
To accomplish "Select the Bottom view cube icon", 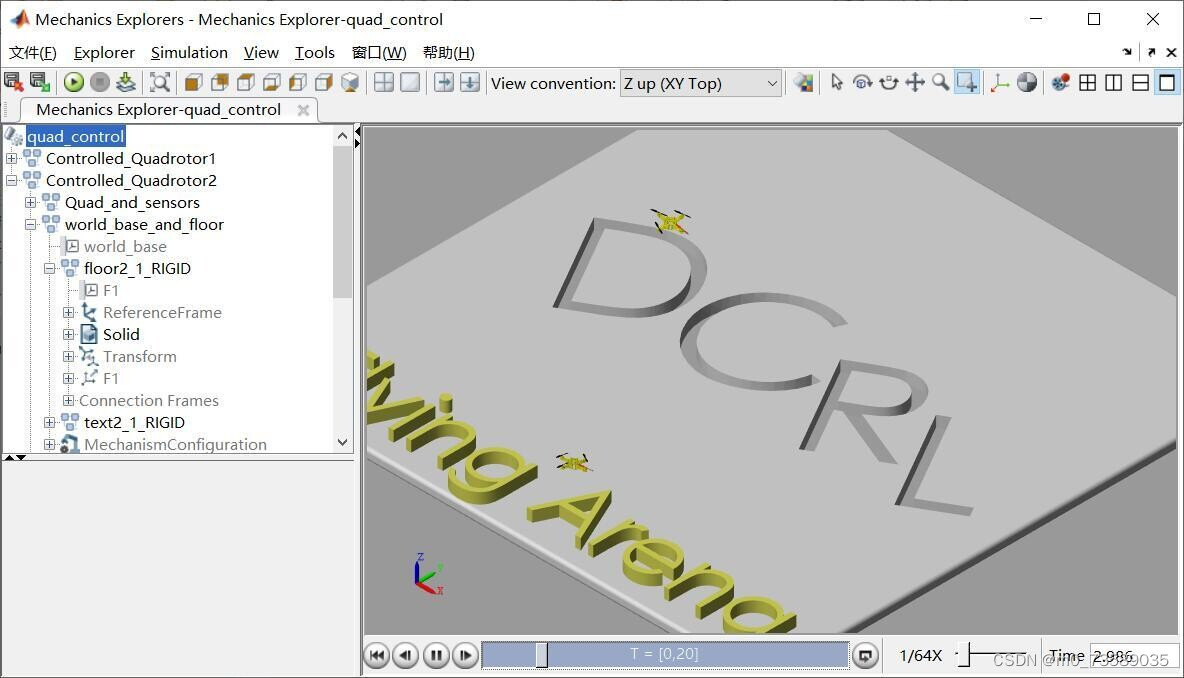I will [272, 82].
